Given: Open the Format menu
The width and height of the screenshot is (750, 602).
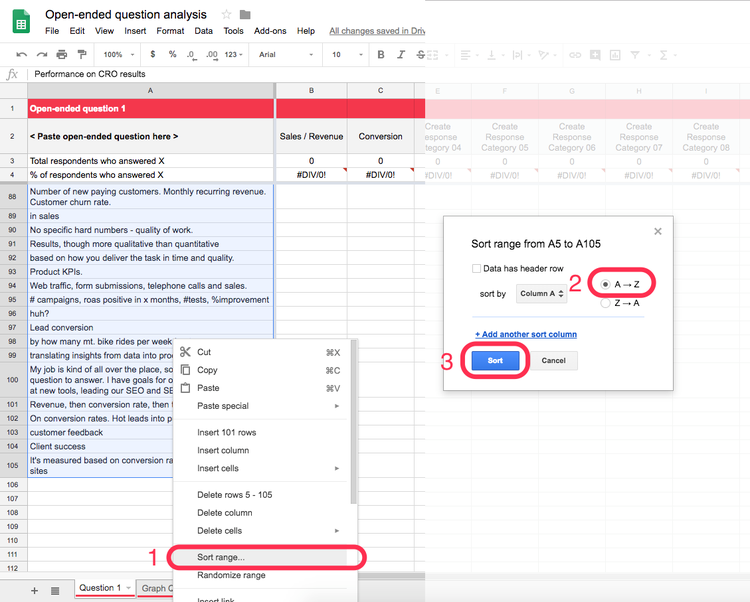Looking at the screenshot, I should click(170, 31).
